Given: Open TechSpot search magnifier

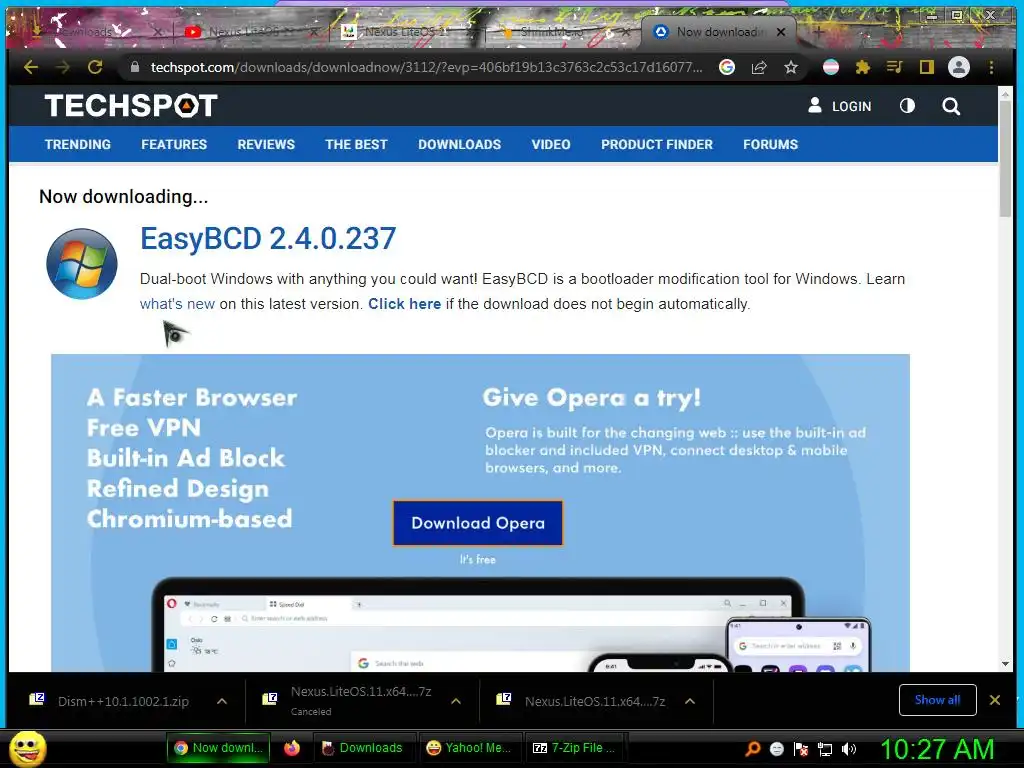Looking at the screenshot, I should [951, 106].
